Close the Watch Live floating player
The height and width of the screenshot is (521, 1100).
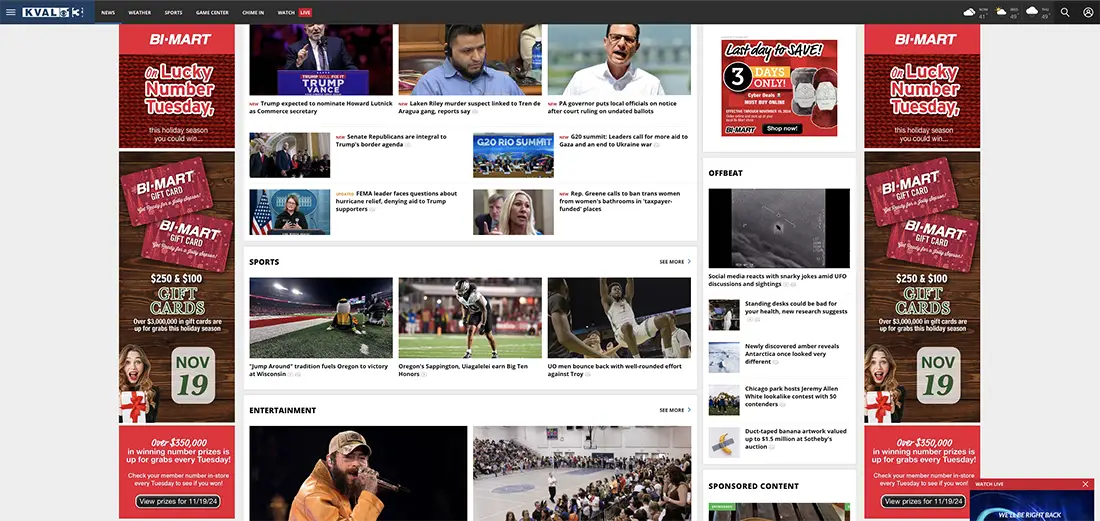1085,484
